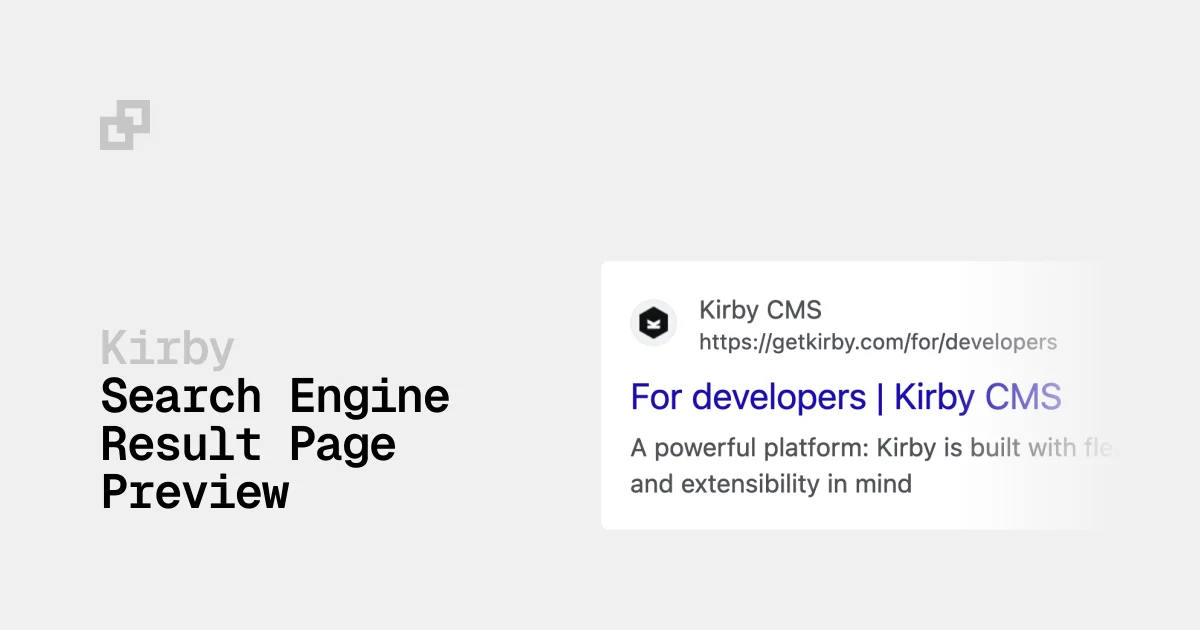This screenshot has width=1200, height=630.
Task: Click 'For developers' in the blue title
Action: click(748, 397)
